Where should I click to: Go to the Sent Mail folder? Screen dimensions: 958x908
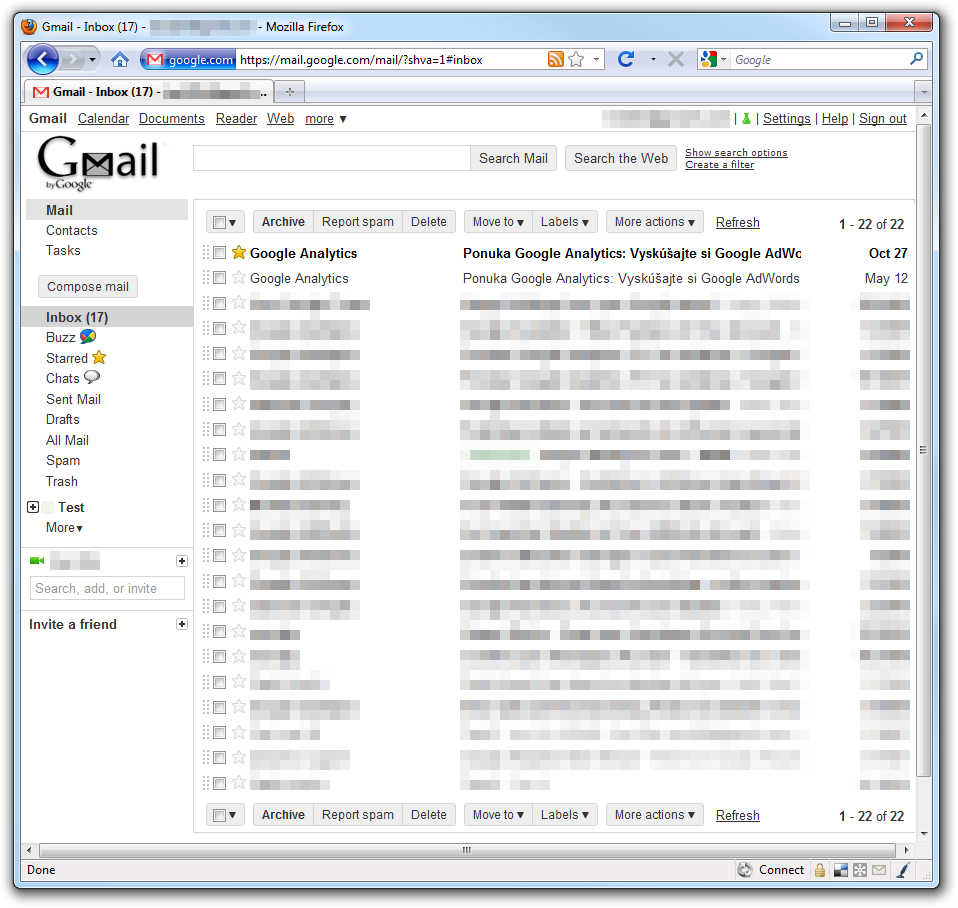click(73, 399)
